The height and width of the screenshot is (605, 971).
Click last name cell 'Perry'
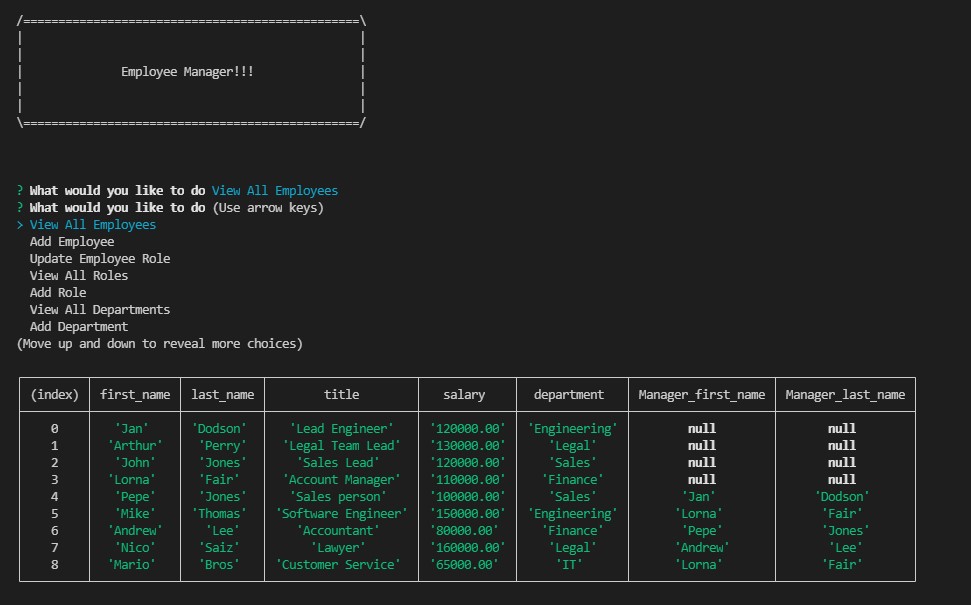tap(222, 446)
